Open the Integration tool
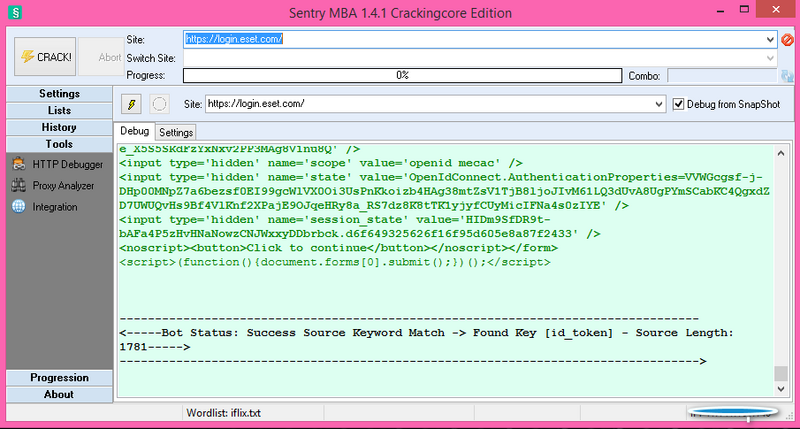800x429 pixels. [45, 207]
